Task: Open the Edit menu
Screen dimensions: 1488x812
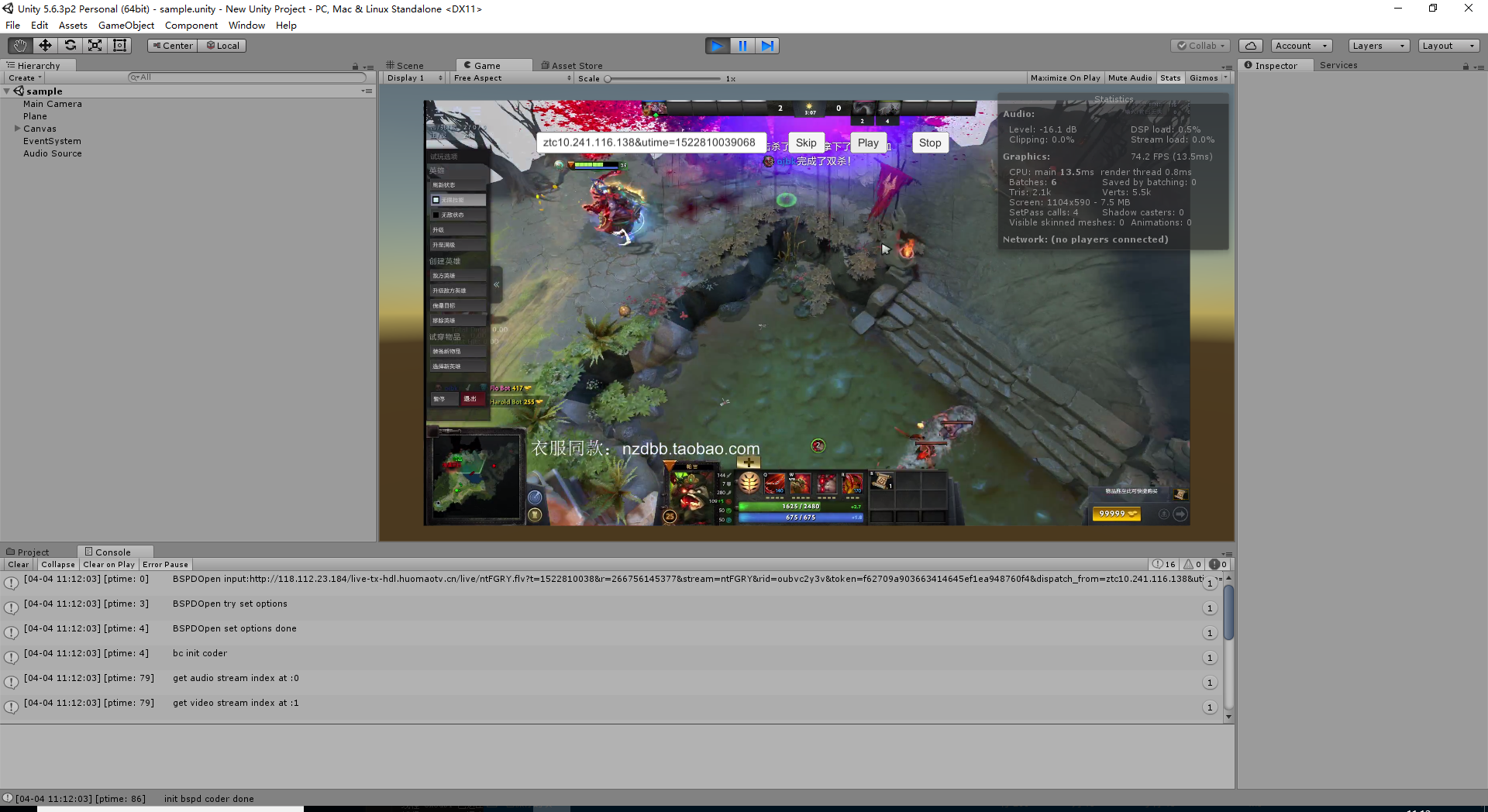Action: tap(40, 26)
